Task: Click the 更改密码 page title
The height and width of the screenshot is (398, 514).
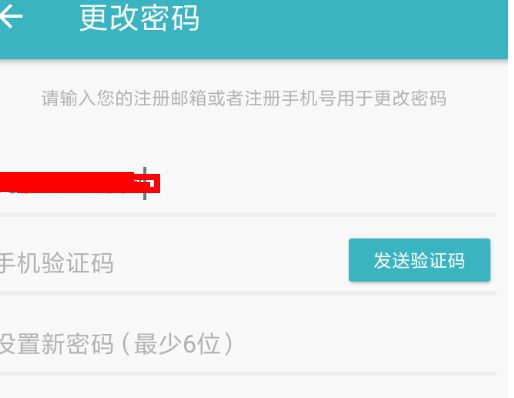Action: point(139,18)
